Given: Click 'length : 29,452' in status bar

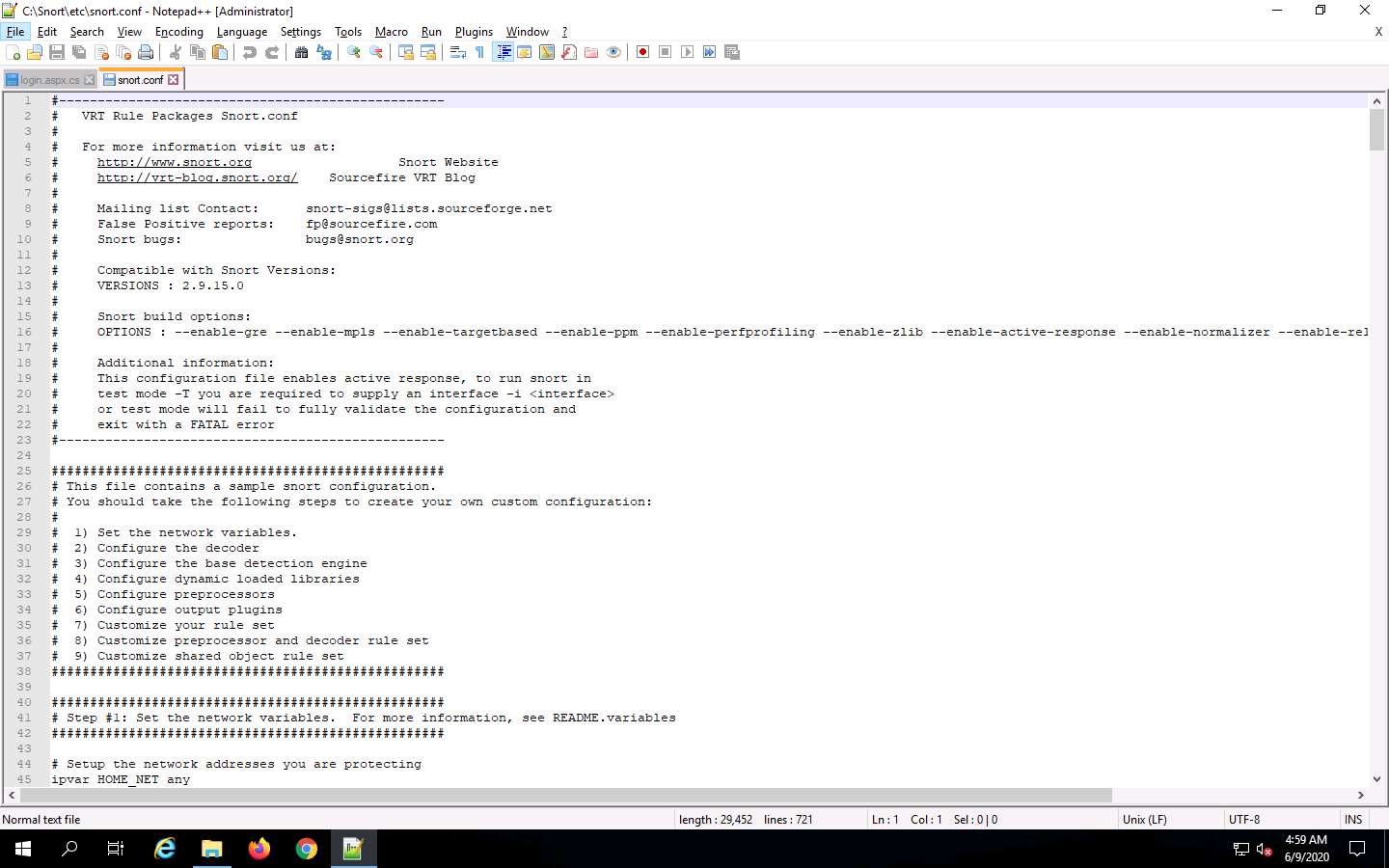Looking at the screenshot, I should (x=716, y=820).
